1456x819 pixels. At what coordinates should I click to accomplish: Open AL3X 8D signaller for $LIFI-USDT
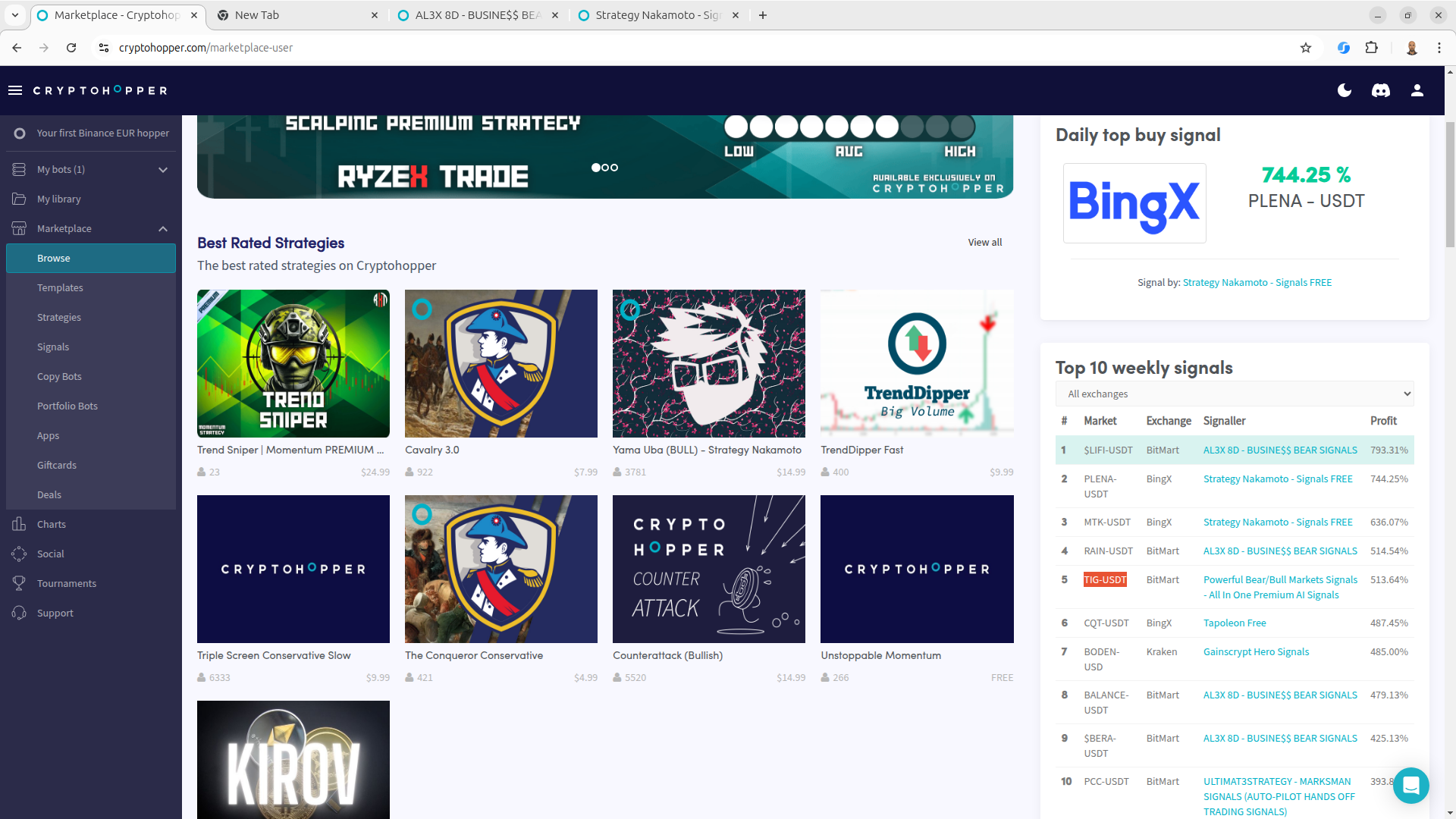(1280, 450)
